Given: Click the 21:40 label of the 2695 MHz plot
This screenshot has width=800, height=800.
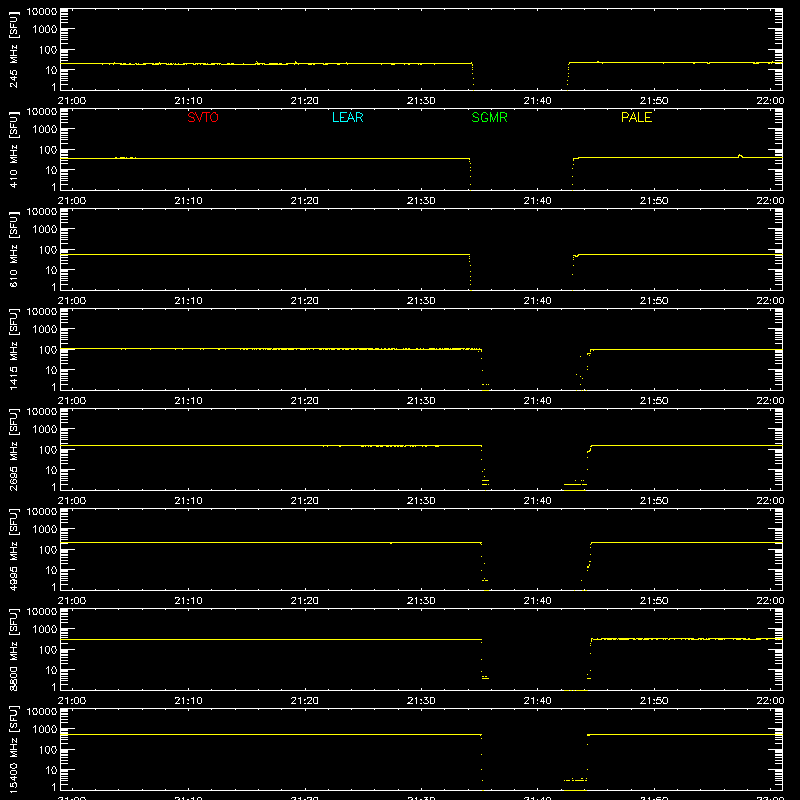Looking at the screenshot, I should pyautogui.click(x=537, y=501).
